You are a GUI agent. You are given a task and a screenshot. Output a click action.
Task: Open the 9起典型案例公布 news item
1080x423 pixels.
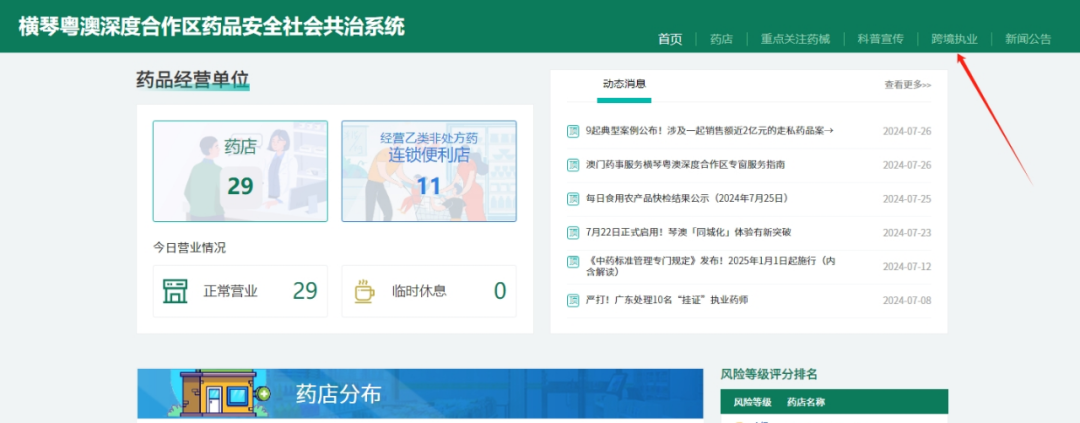pos(709,130)
